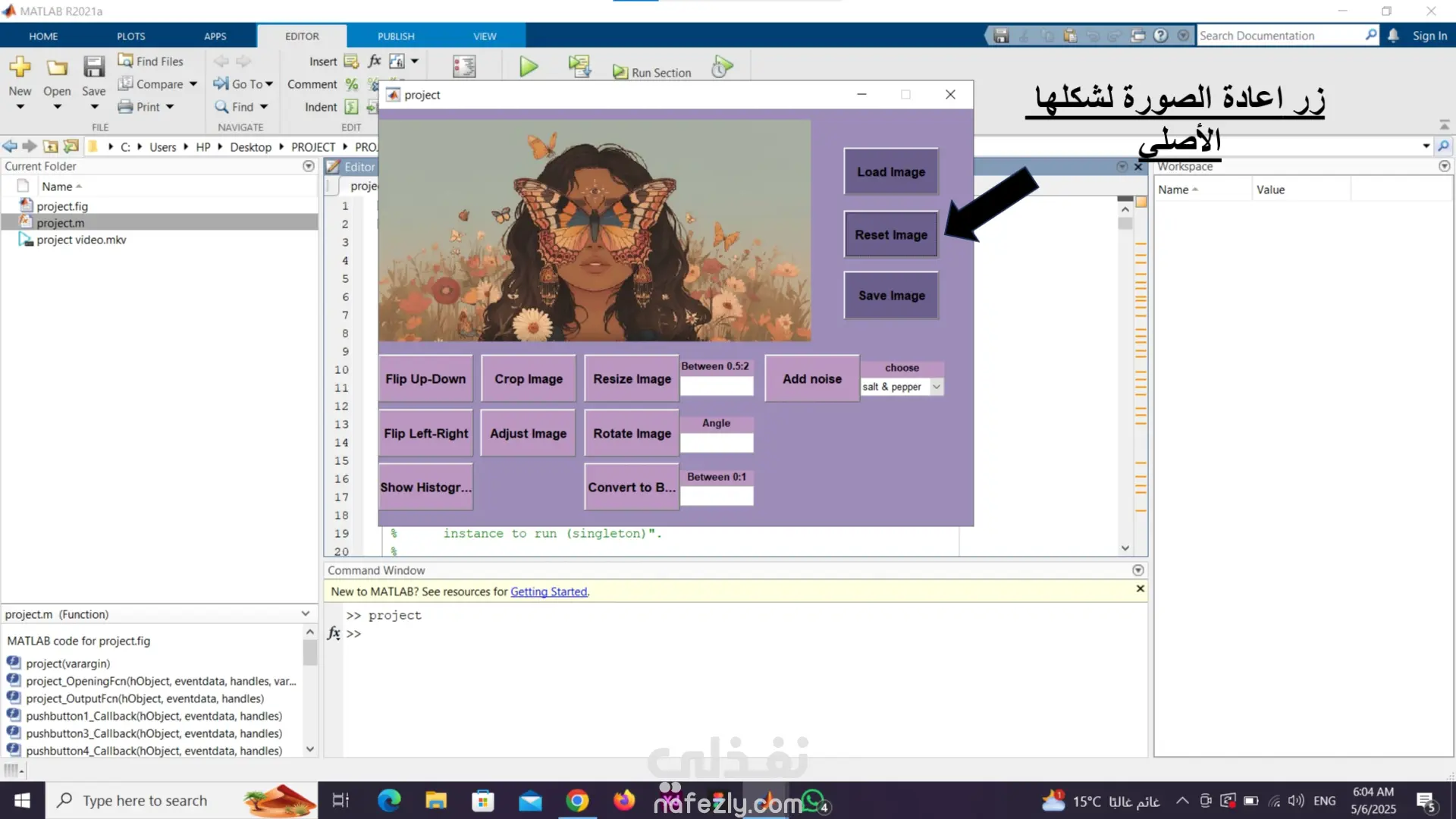The image size is (1456, 819).
Task: Open the Help question mark icon
Action: 1161,36
